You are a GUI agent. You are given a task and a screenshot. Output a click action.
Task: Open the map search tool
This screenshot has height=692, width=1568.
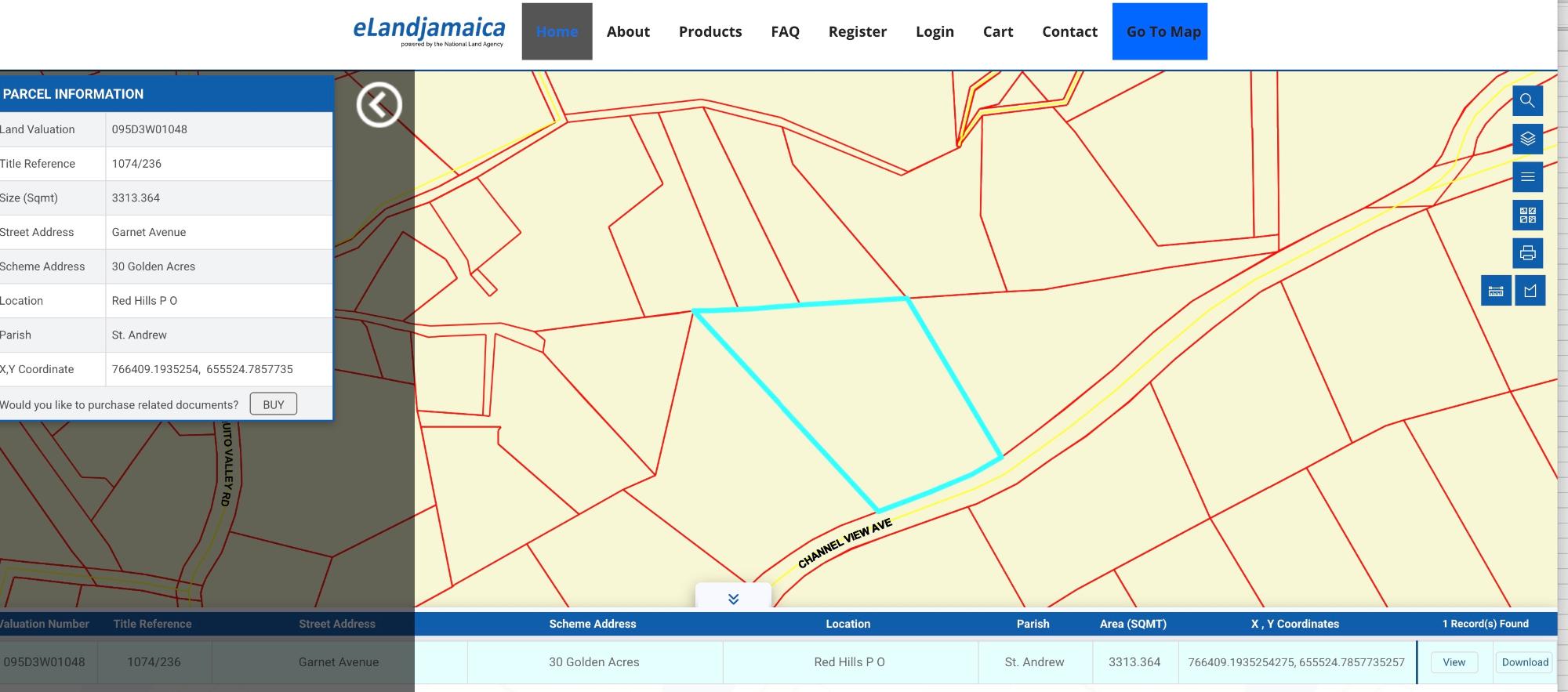click(1527, 101)
